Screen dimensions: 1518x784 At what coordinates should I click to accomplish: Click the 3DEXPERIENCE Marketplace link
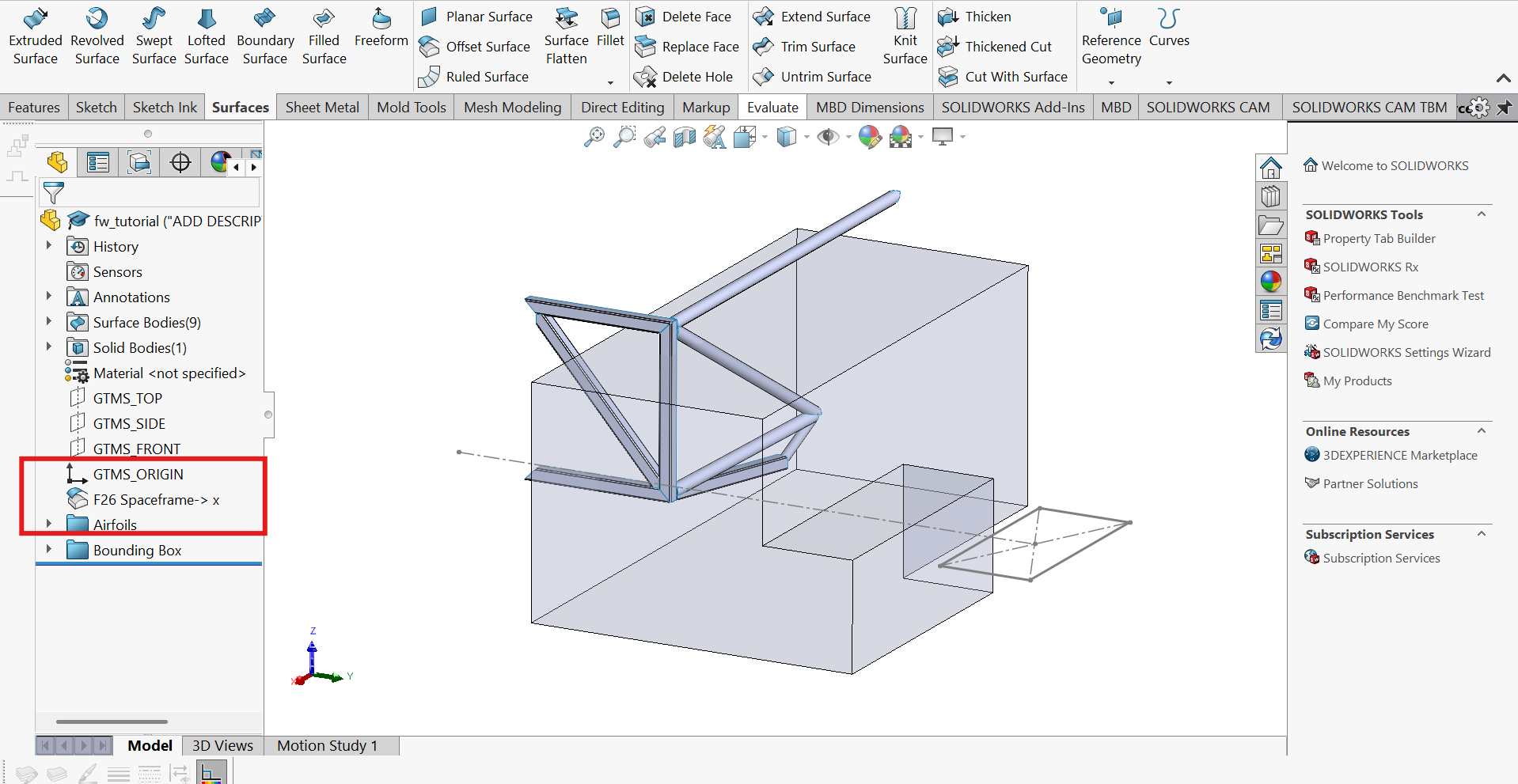tap(1399, 456)
